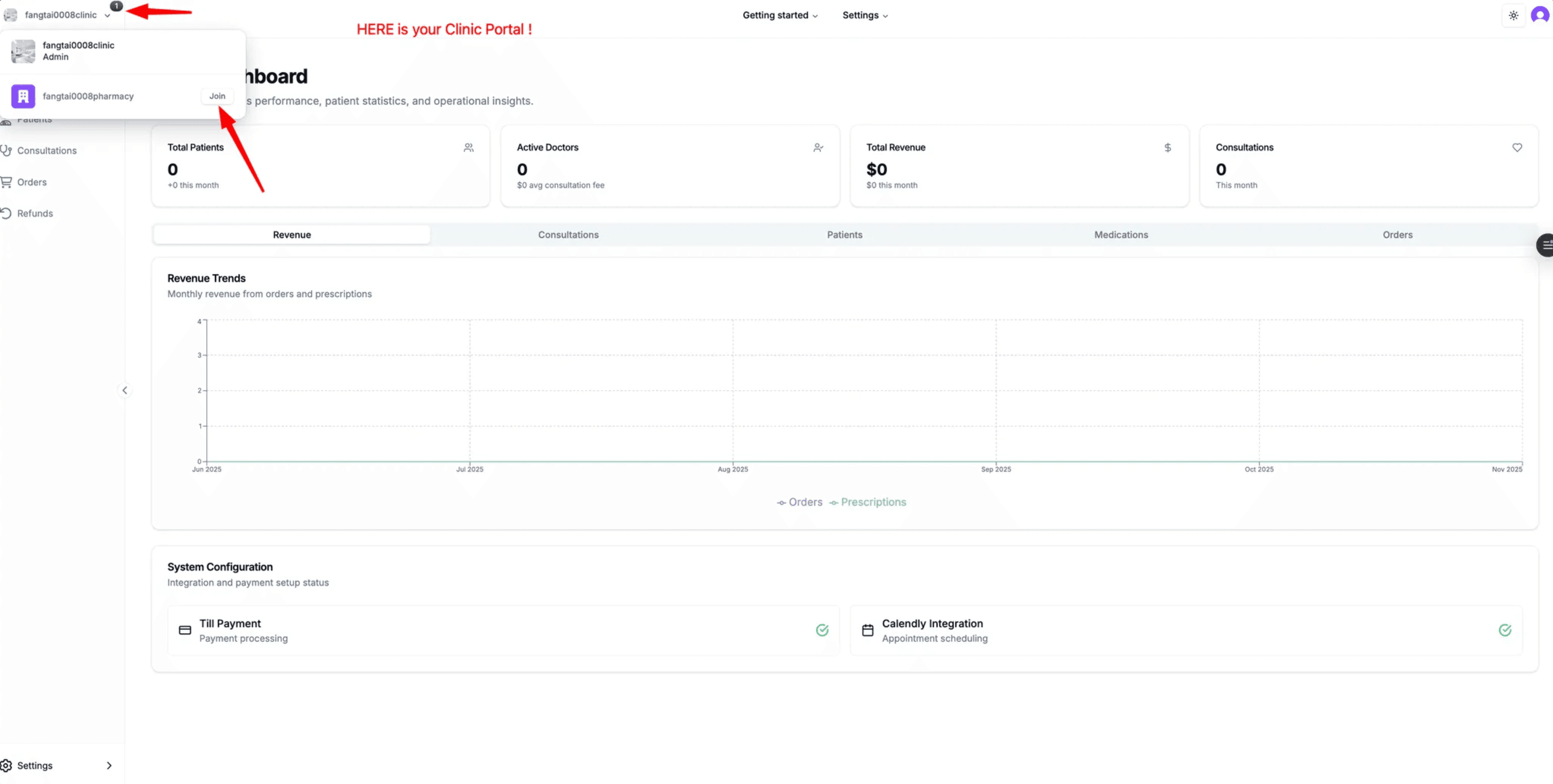Click the dark floating menu button at right edge

1546,245
